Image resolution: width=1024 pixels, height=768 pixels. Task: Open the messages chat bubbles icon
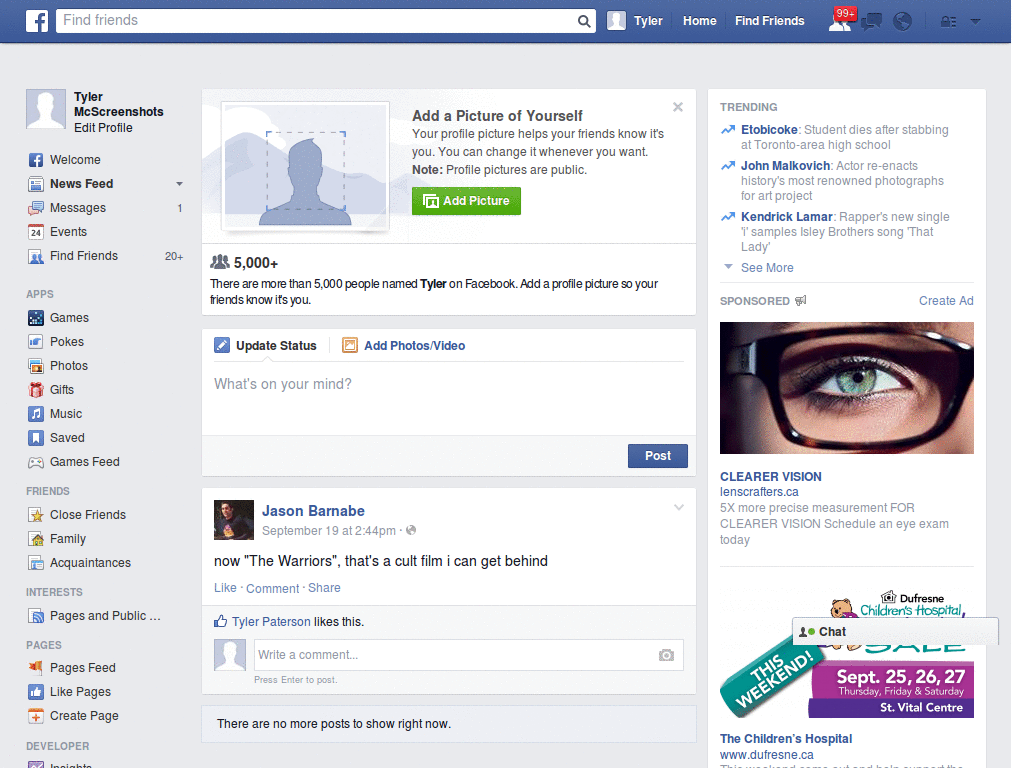pos(871,22)
